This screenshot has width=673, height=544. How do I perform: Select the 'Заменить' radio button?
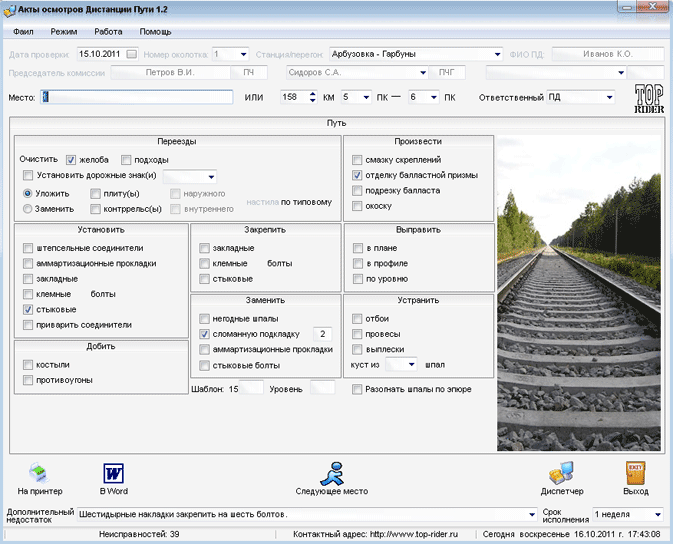coord(28,209)
